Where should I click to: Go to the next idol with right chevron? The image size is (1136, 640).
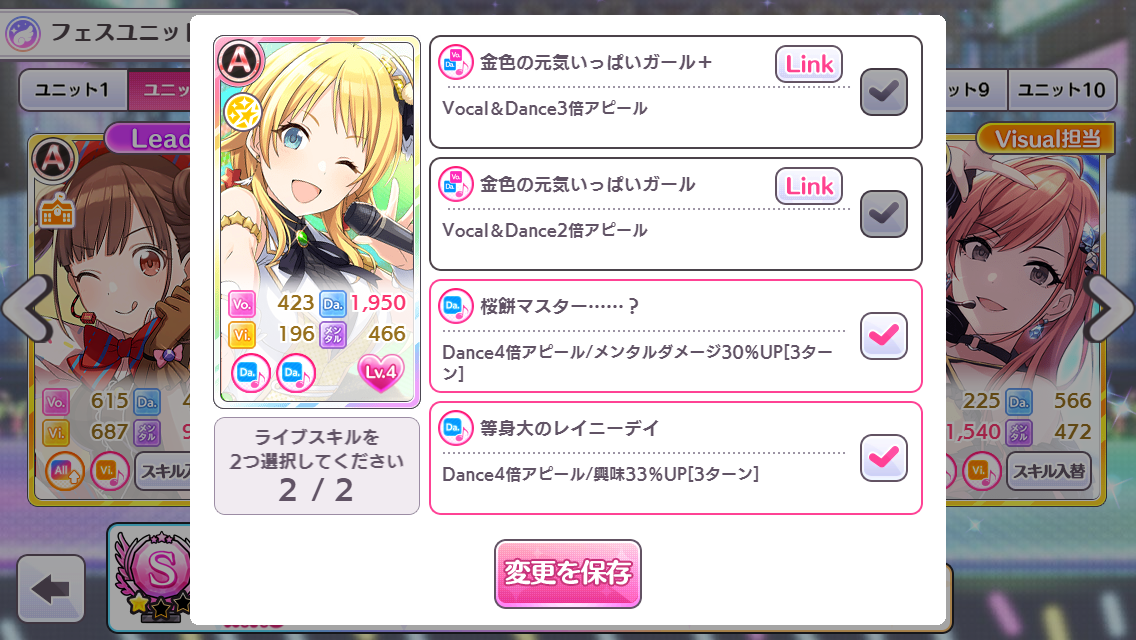pyautogui.click(x=1108, y=309)
